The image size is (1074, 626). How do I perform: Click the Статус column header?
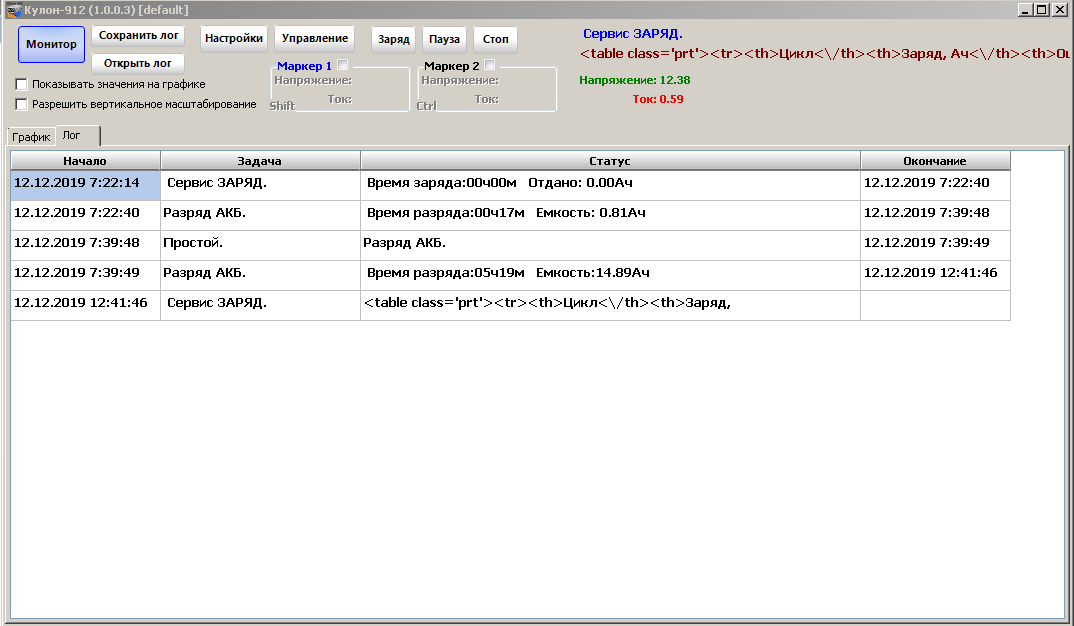(610, 161)
